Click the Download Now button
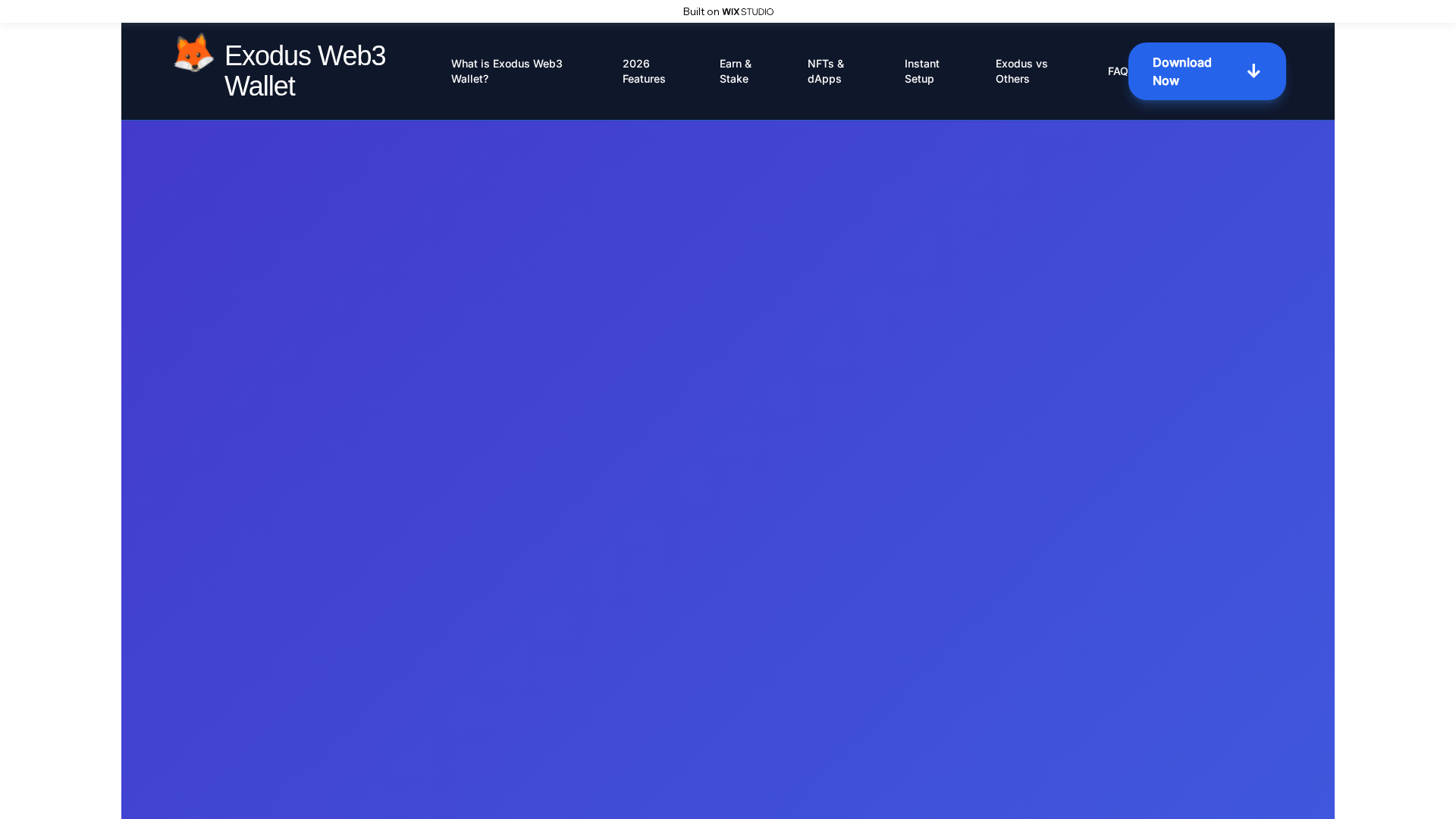 pyautogui.click(x=1207, y=71)
